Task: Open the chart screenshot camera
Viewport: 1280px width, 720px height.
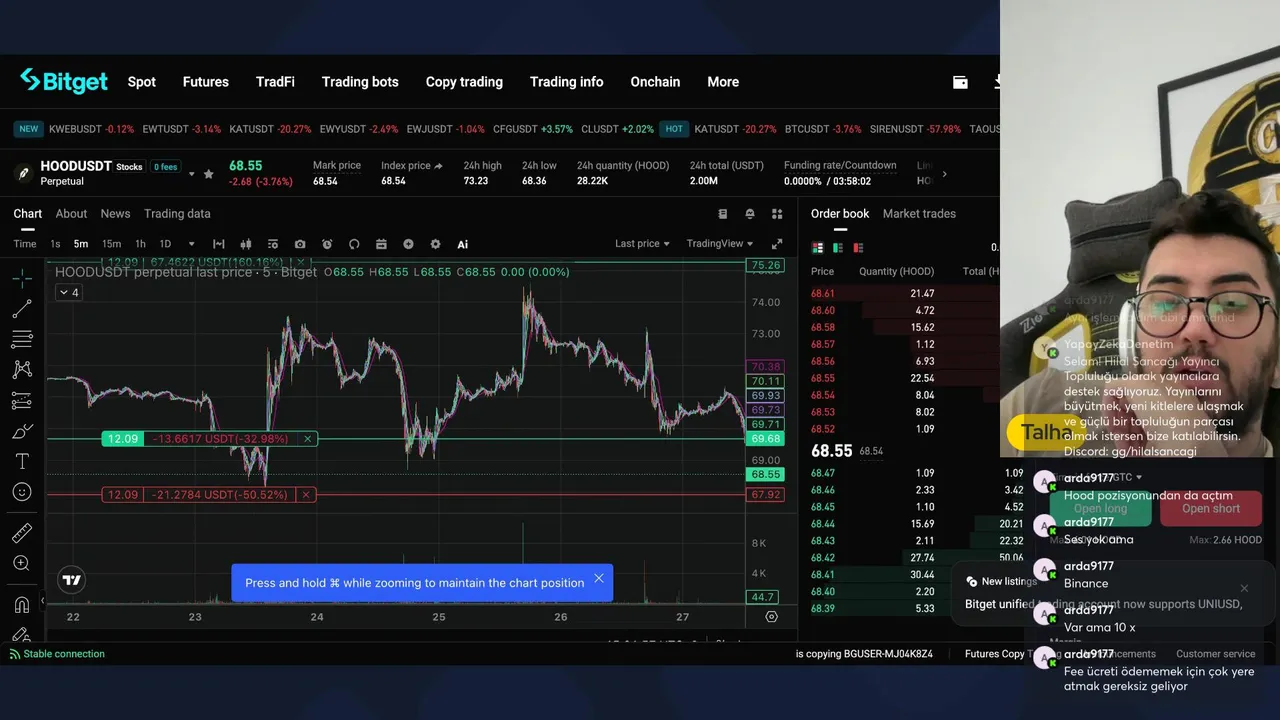Action: pyautogui.click(x=300, y=244)
